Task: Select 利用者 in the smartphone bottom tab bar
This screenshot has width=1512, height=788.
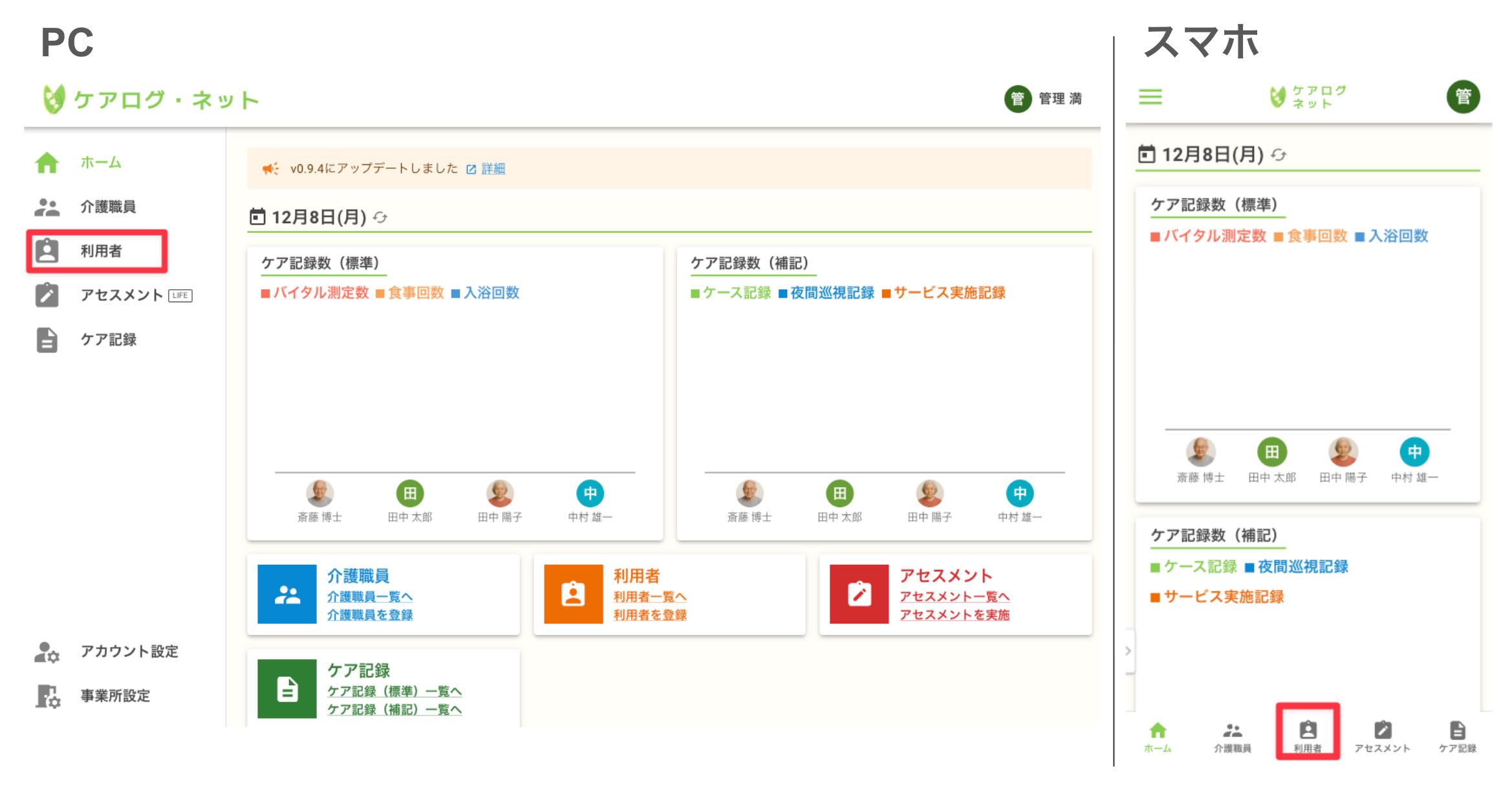Action: pyautogui.click(x=1307, y=738)
